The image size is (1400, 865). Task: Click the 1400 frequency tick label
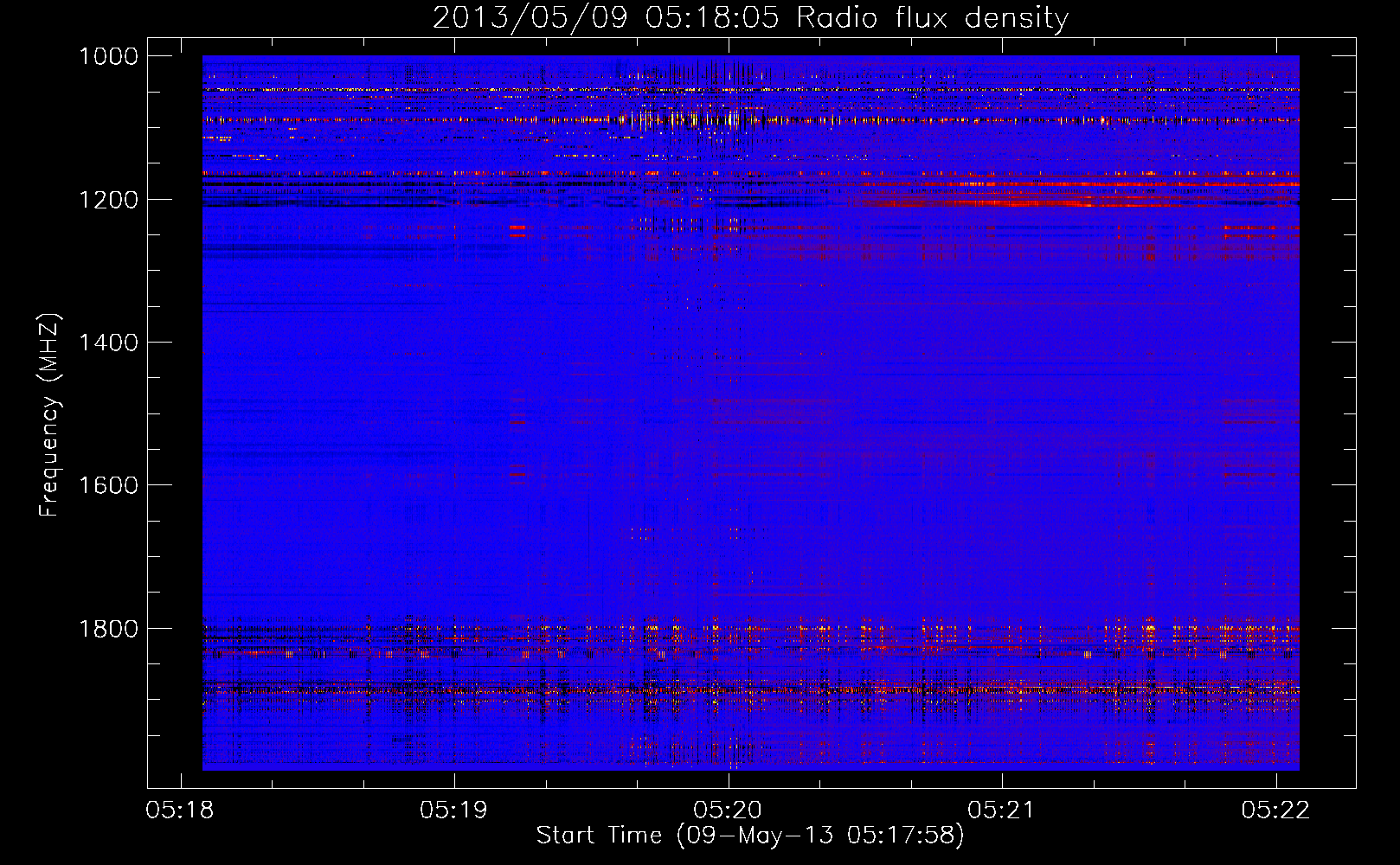108,343
